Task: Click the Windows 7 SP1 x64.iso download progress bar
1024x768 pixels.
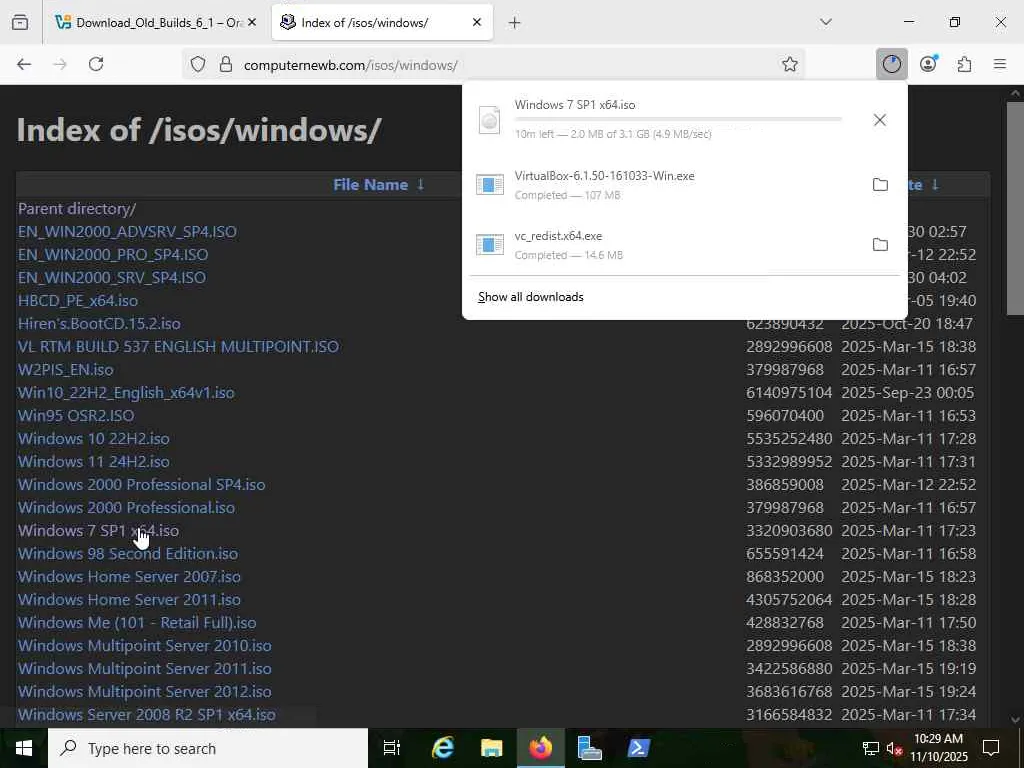Action: [x=678, y=120]
